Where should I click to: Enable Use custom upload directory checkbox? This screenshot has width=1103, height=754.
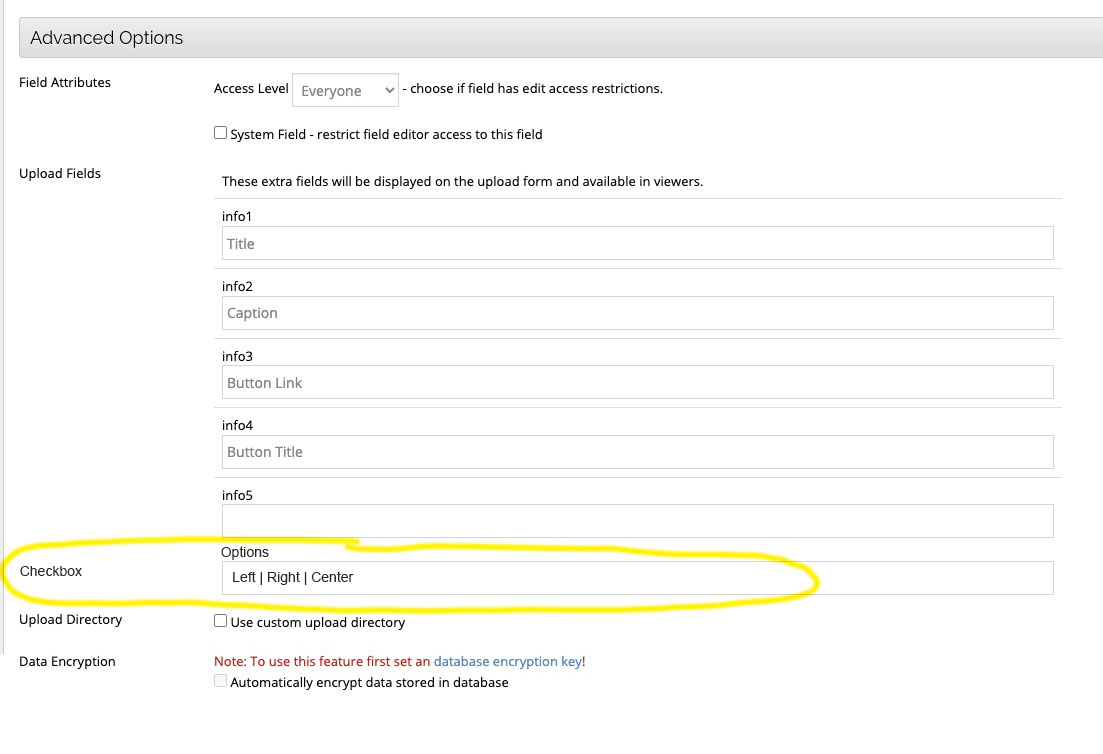click(x=221, y=621)
